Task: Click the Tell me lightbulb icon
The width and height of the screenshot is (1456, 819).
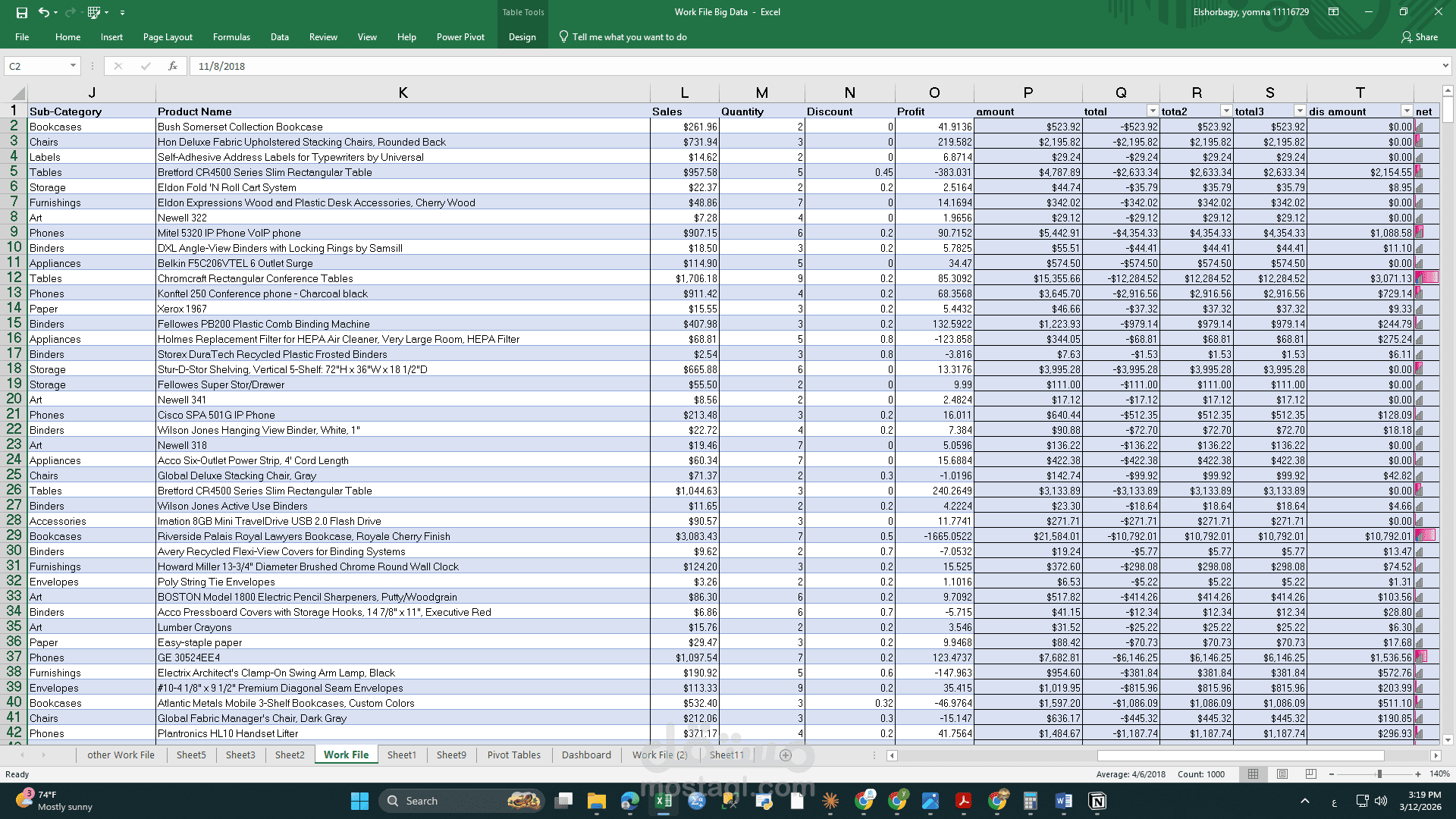Action: 563,36
